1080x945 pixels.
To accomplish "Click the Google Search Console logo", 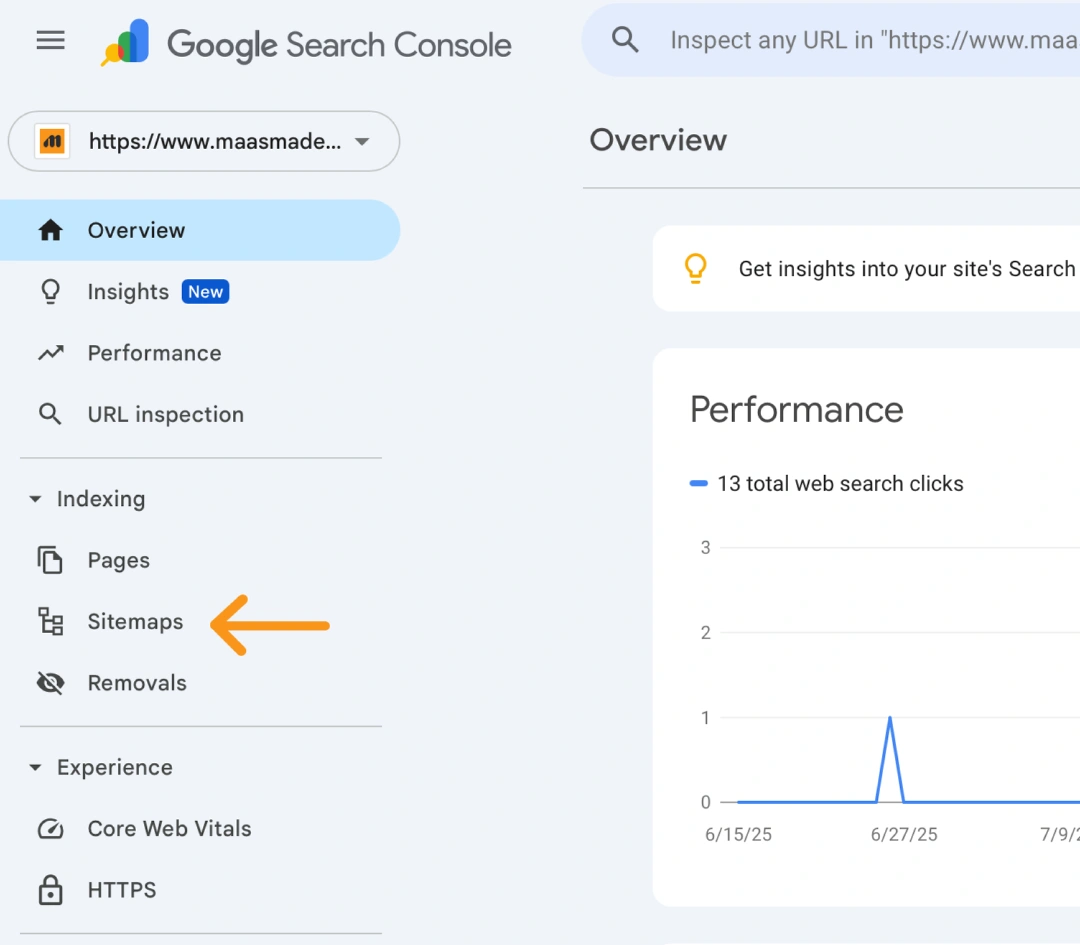I will pyautogui.click(x=307, y=43).
